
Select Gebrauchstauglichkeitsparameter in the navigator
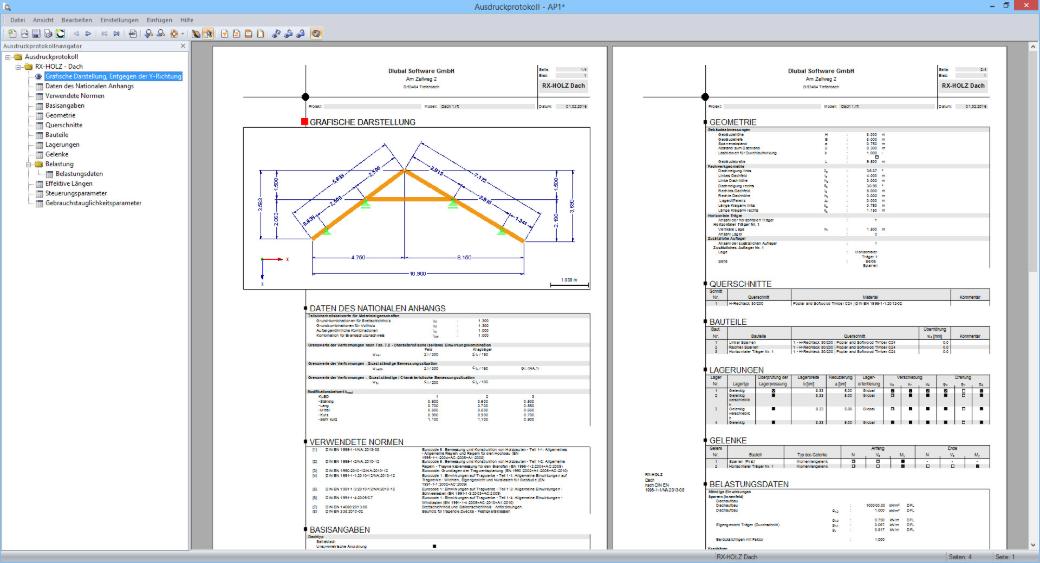94,203
